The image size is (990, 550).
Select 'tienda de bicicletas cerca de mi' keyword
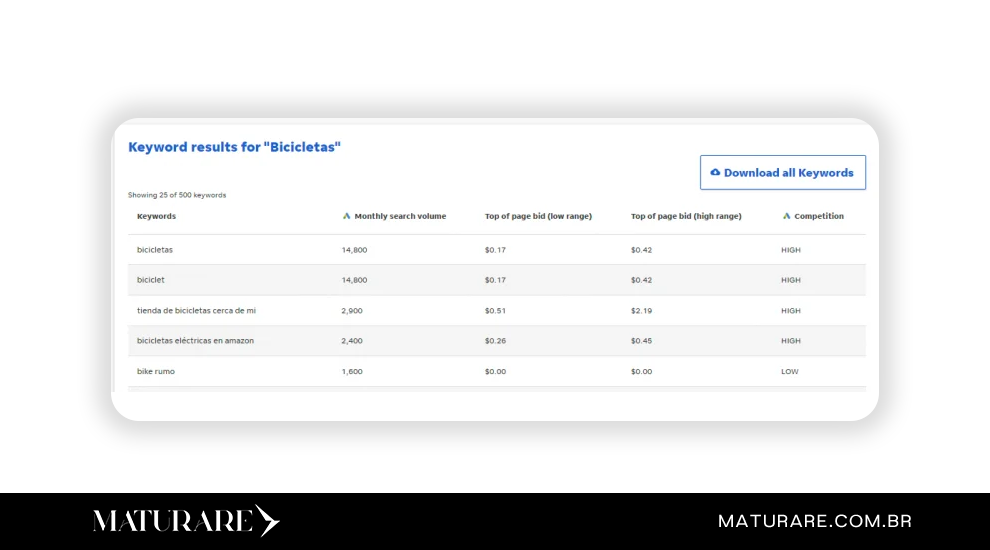(x=196, y=311)
